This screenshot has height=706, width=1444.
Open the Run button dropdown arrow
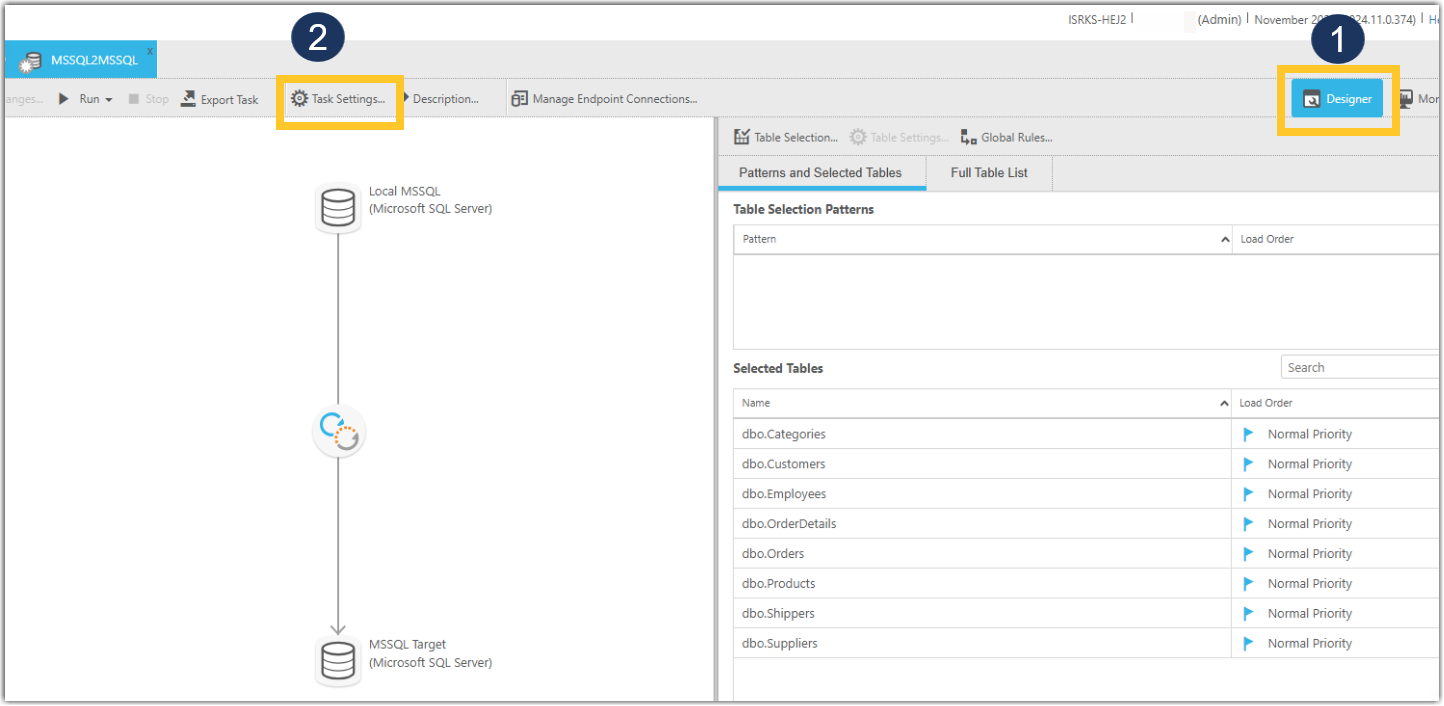point(110,98)
